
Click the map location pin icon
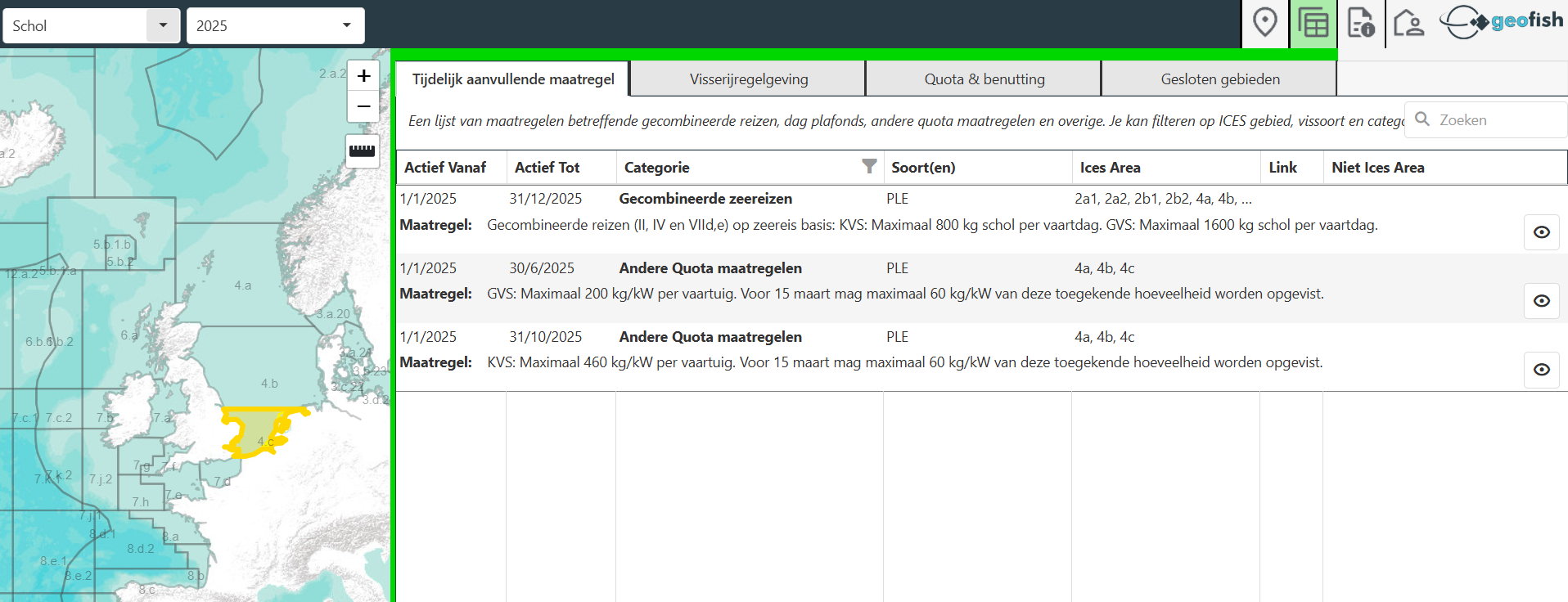point(1264,23)
